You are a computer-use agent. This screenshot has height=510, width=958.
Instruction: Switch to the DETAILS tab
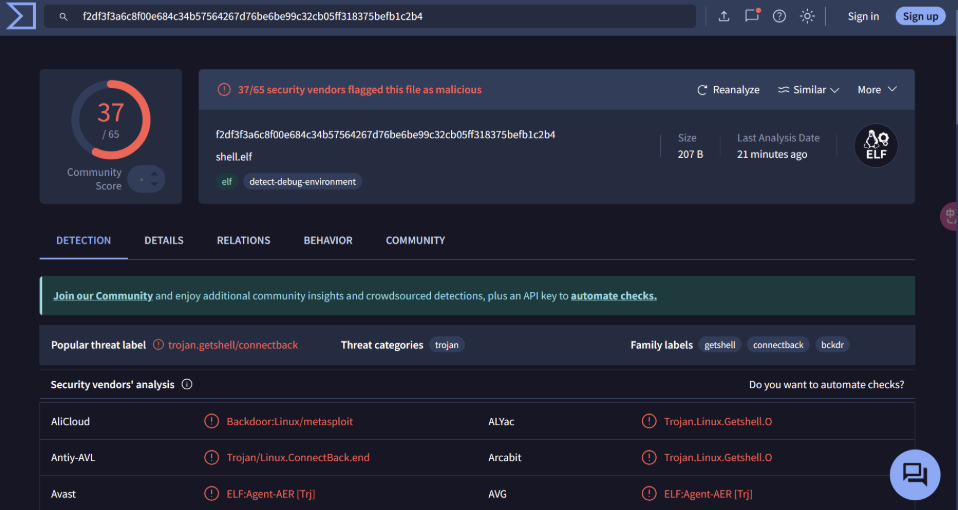tap(164, 240)
